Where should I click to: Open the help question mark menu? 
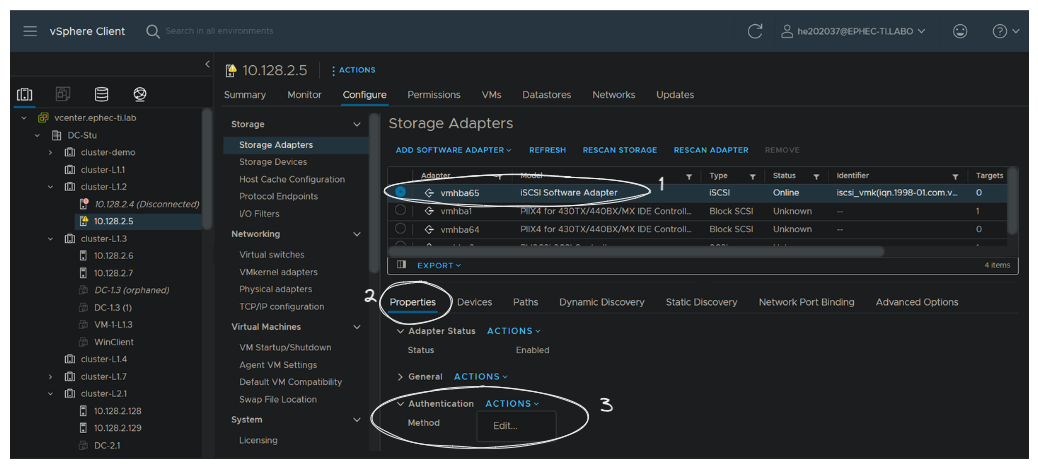point(1006,31)
